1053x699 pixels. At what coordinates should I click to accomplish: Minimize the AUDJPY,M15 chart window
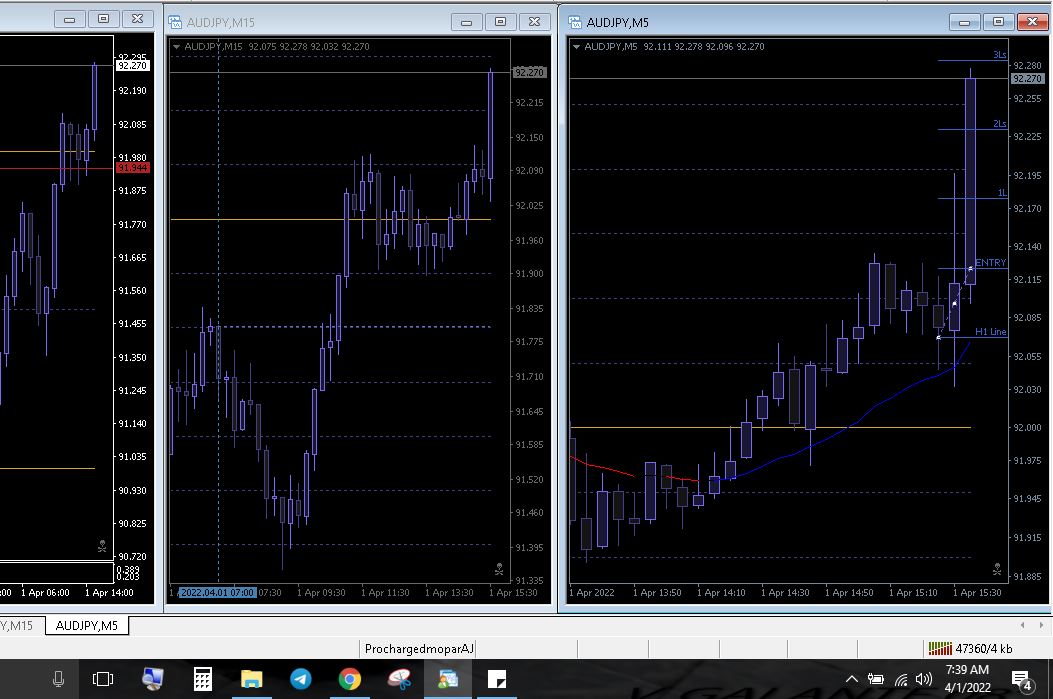coord(467,22)
